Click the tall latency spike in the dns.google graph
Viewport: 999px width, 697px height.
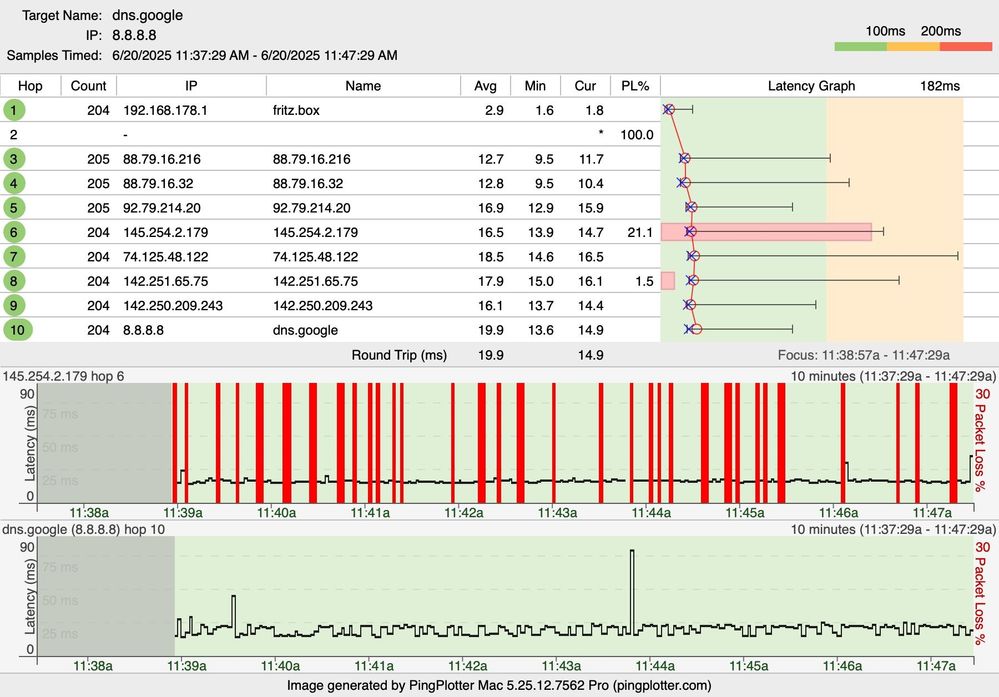point(632,590)
